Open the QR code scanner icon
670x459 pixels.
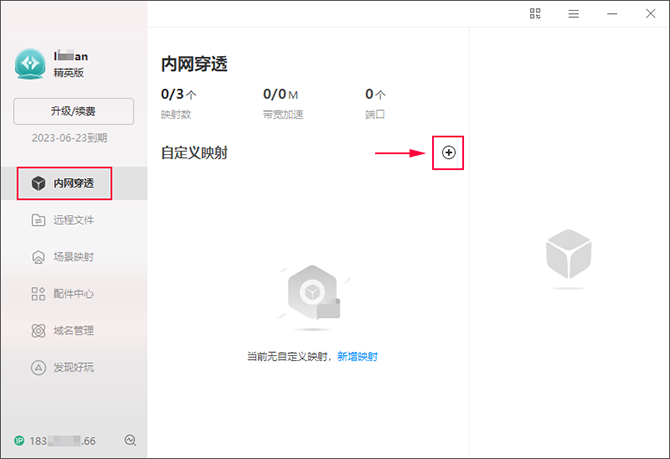[x=535, y=14]
